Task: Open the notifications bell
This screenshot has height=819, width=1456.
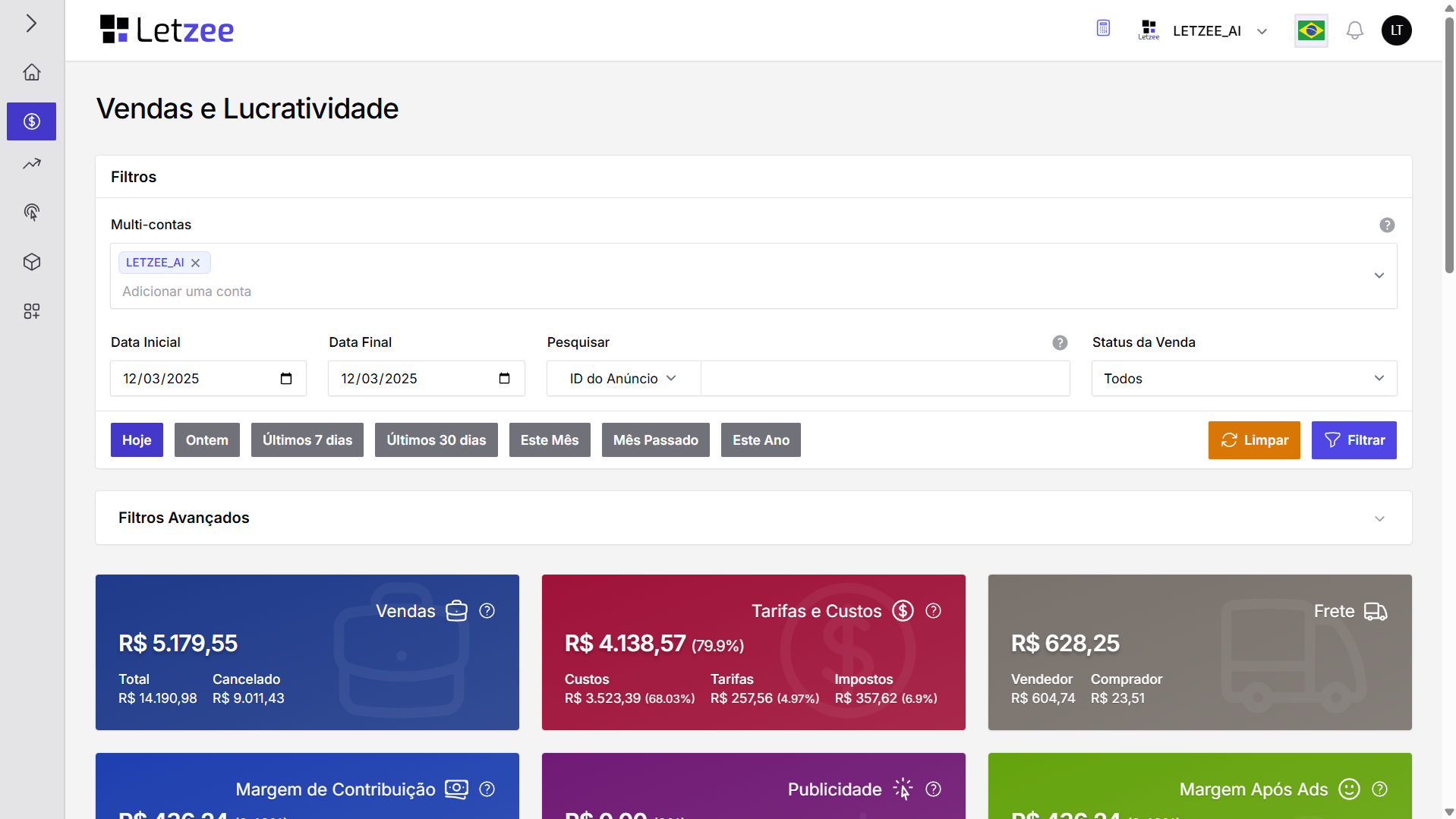Action: click(1354, 30)
